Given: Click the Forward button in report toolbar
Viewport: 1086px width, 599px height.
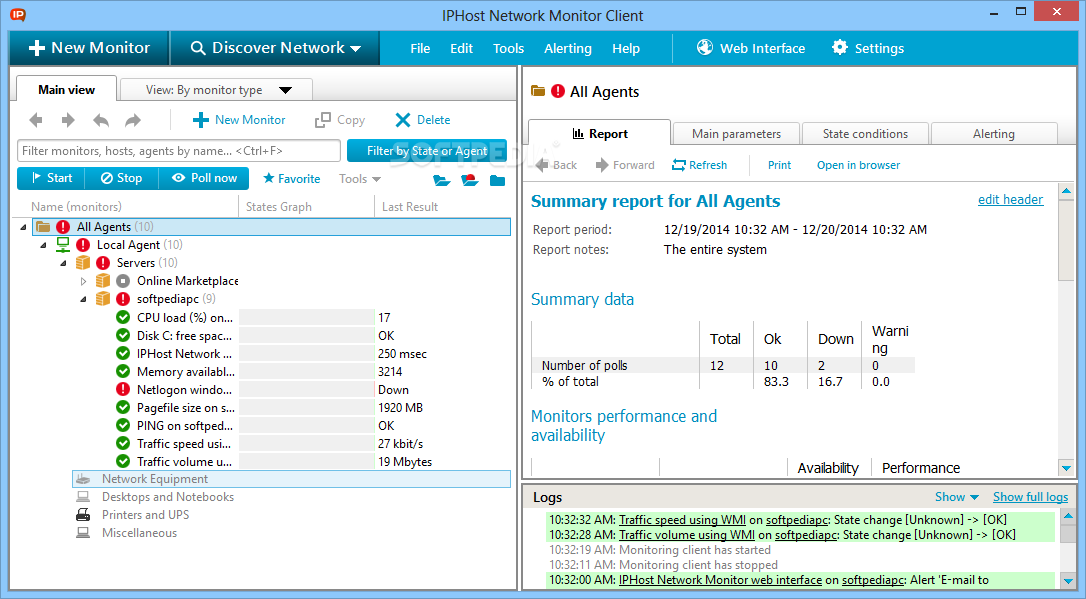Looking at the screenshot, I should coord(625,165).
